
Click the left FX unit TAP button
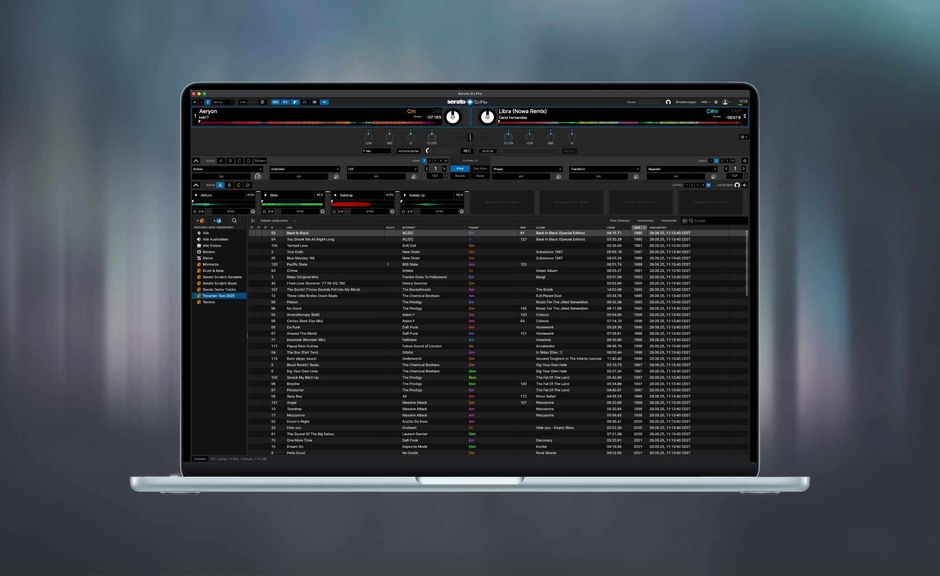tap(435, 176)
